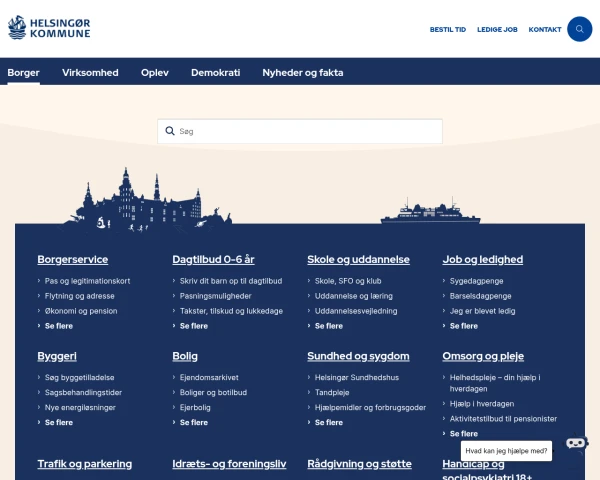This screenshot has height=480, width=600.
Task: Click Barselsdagpenge
Action: click(x=481, y=296)
